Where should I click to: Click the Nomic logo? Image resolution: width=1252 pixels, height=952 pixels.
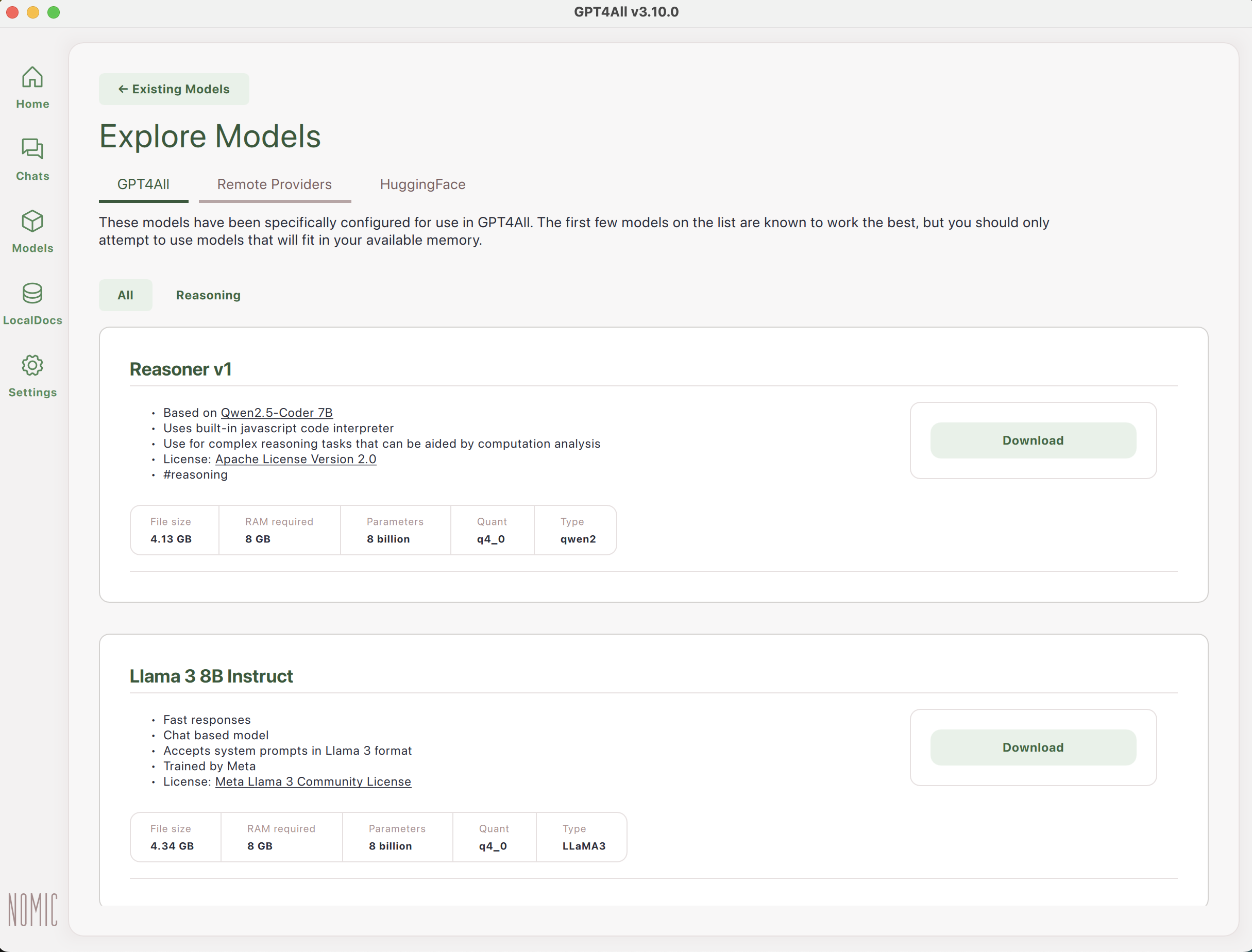[x=33, y=910]
